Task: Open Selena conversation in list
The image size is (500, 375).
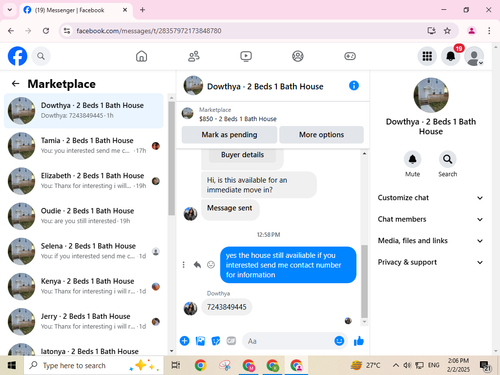Action: [x=84, y=251]
